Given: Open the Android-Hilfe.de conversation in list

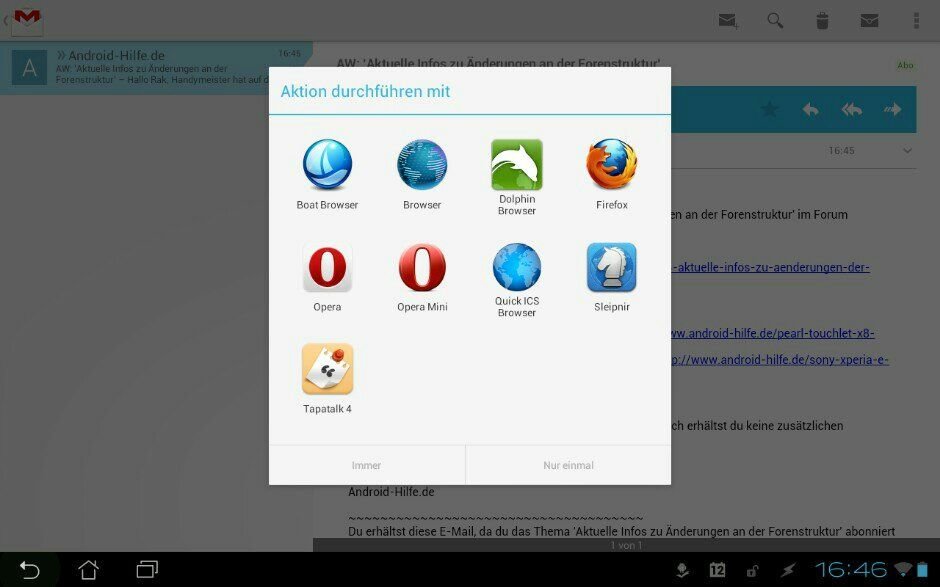Looking at the screenshot, I should click(156, 68).
